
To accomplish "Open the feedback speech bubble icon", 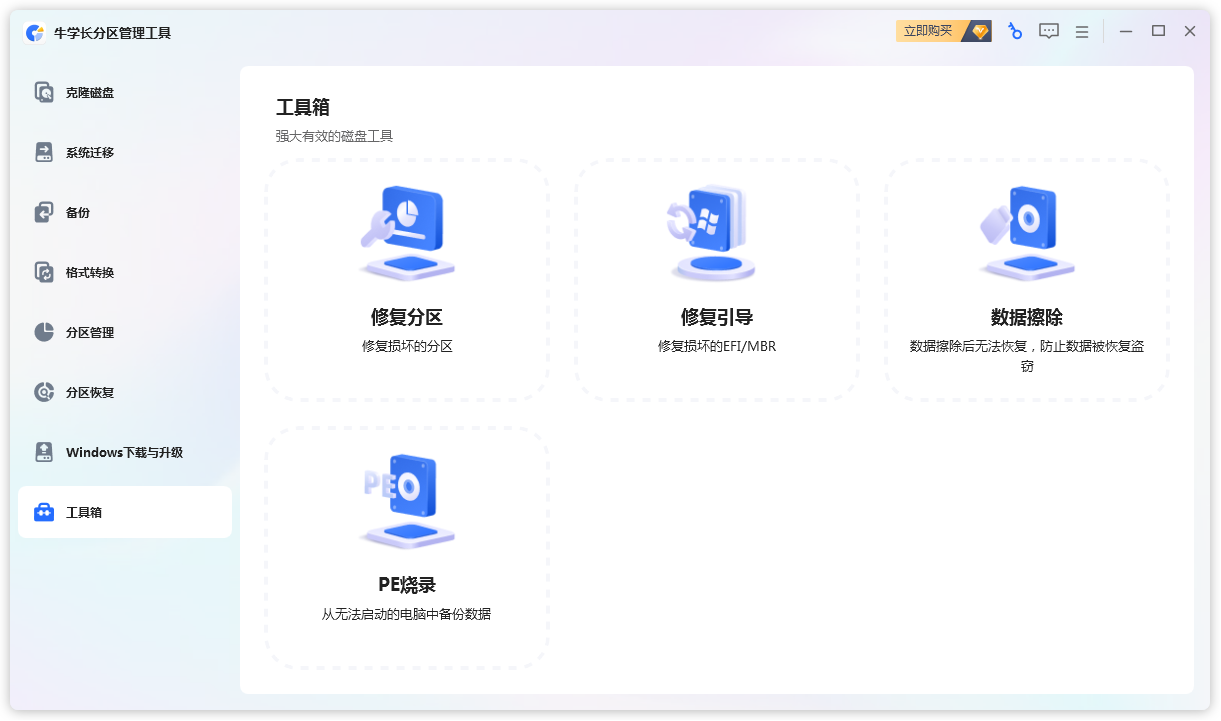I will pyautogui.click(x=1048, y=32).
